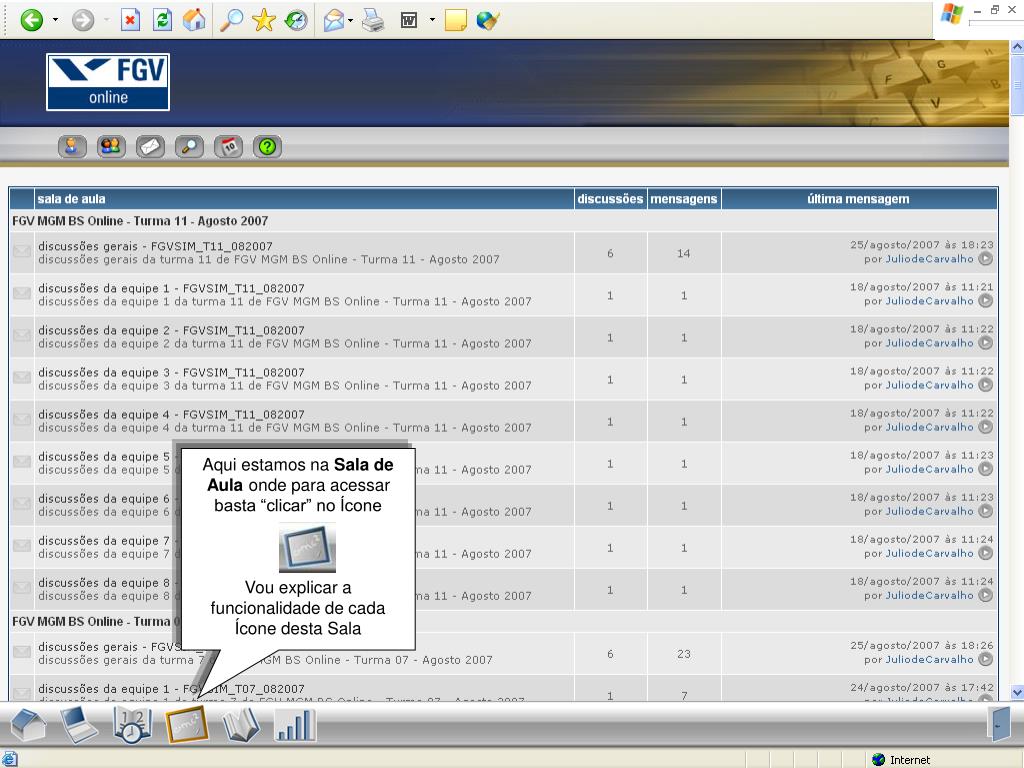Open browser Search magnifier icon

(231, 20)
